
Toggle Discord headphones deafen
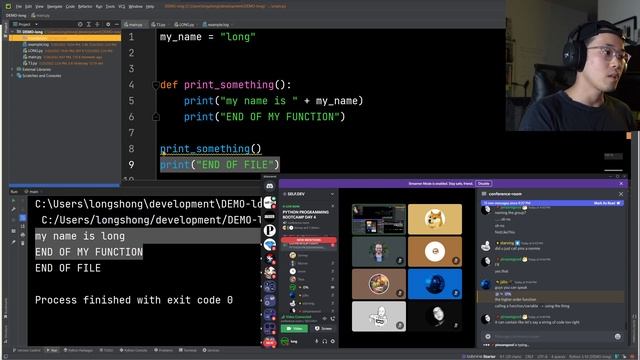pyautogui.click(x=324, y=341)
